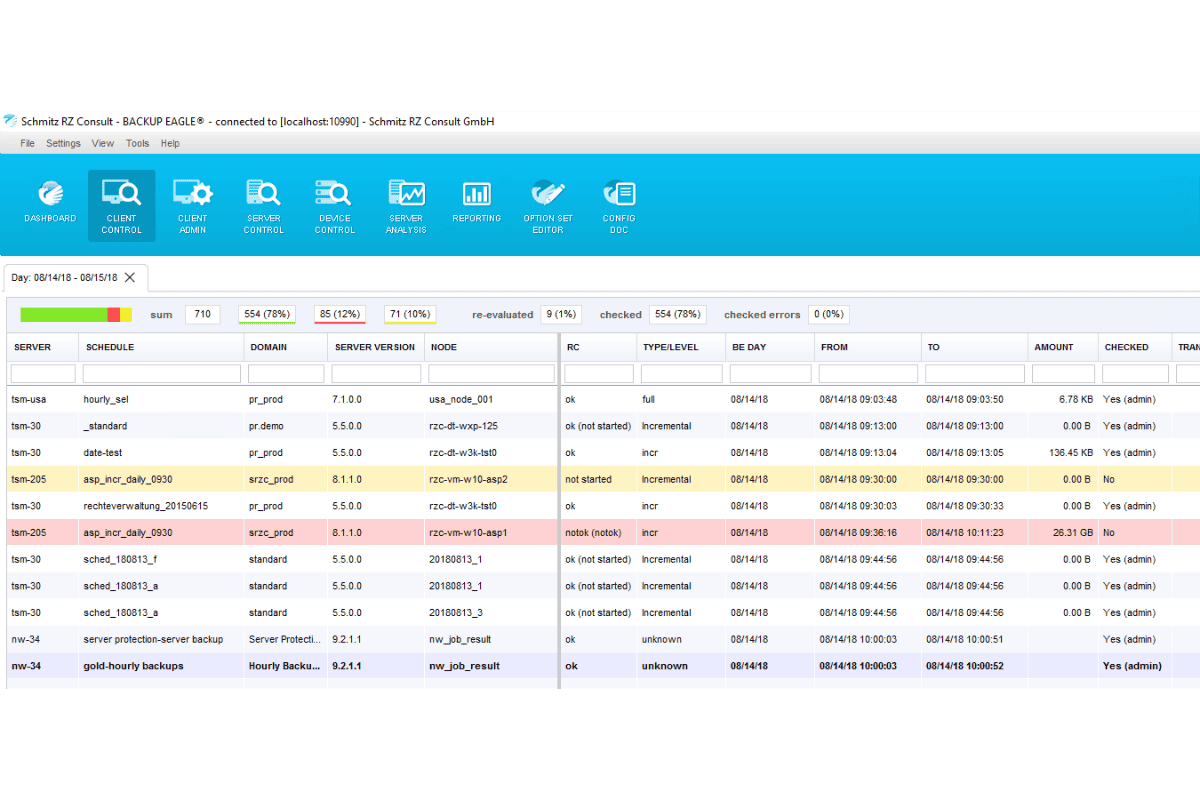Screen dimensions: 1200x800
Task: Sort by the AMOUNT column header
Action: coord(1053,347)
